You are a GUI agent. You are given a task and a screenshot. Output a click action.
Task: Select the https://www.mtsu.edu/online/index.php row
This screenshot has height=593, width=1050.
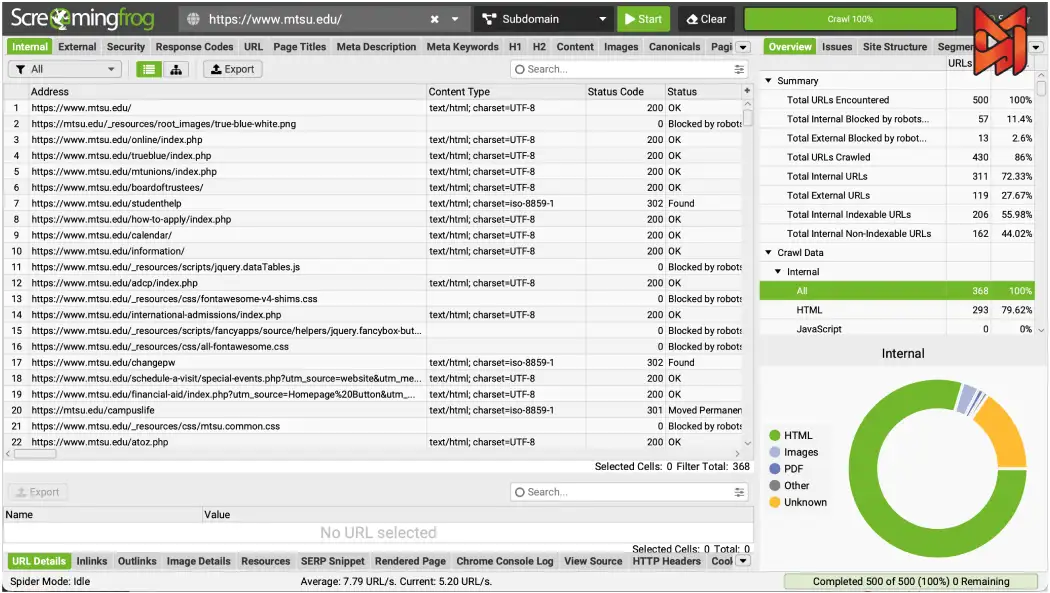[x=374, y=140]
